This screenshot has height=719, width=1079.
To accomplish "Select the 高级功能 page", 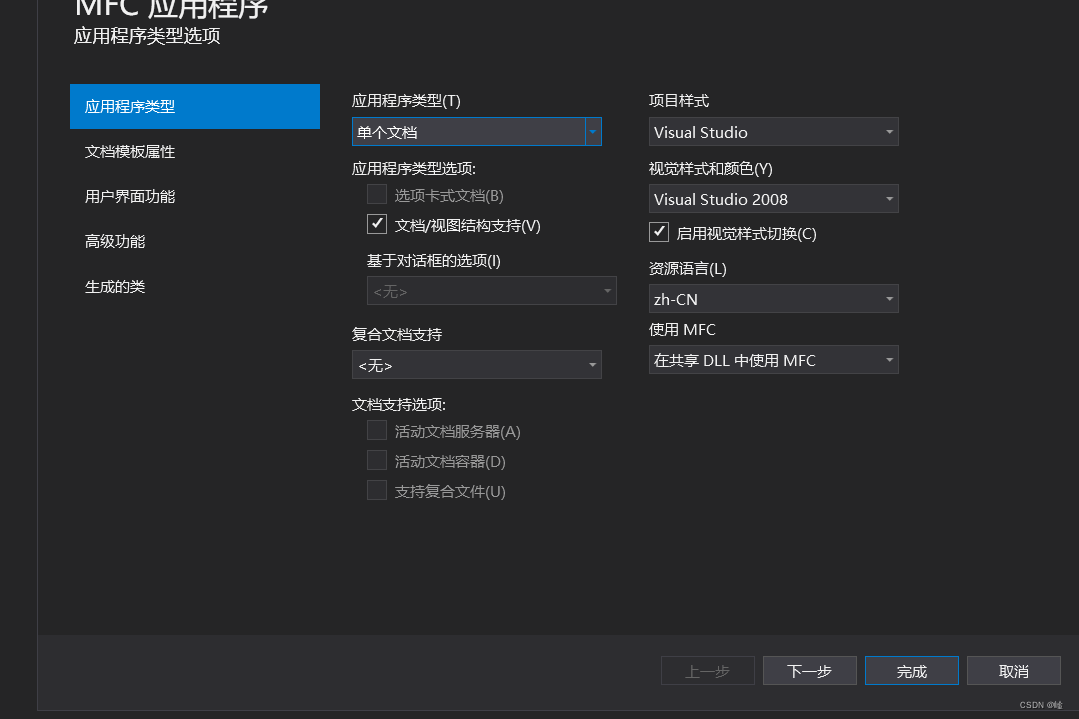I will pos(115,241).
